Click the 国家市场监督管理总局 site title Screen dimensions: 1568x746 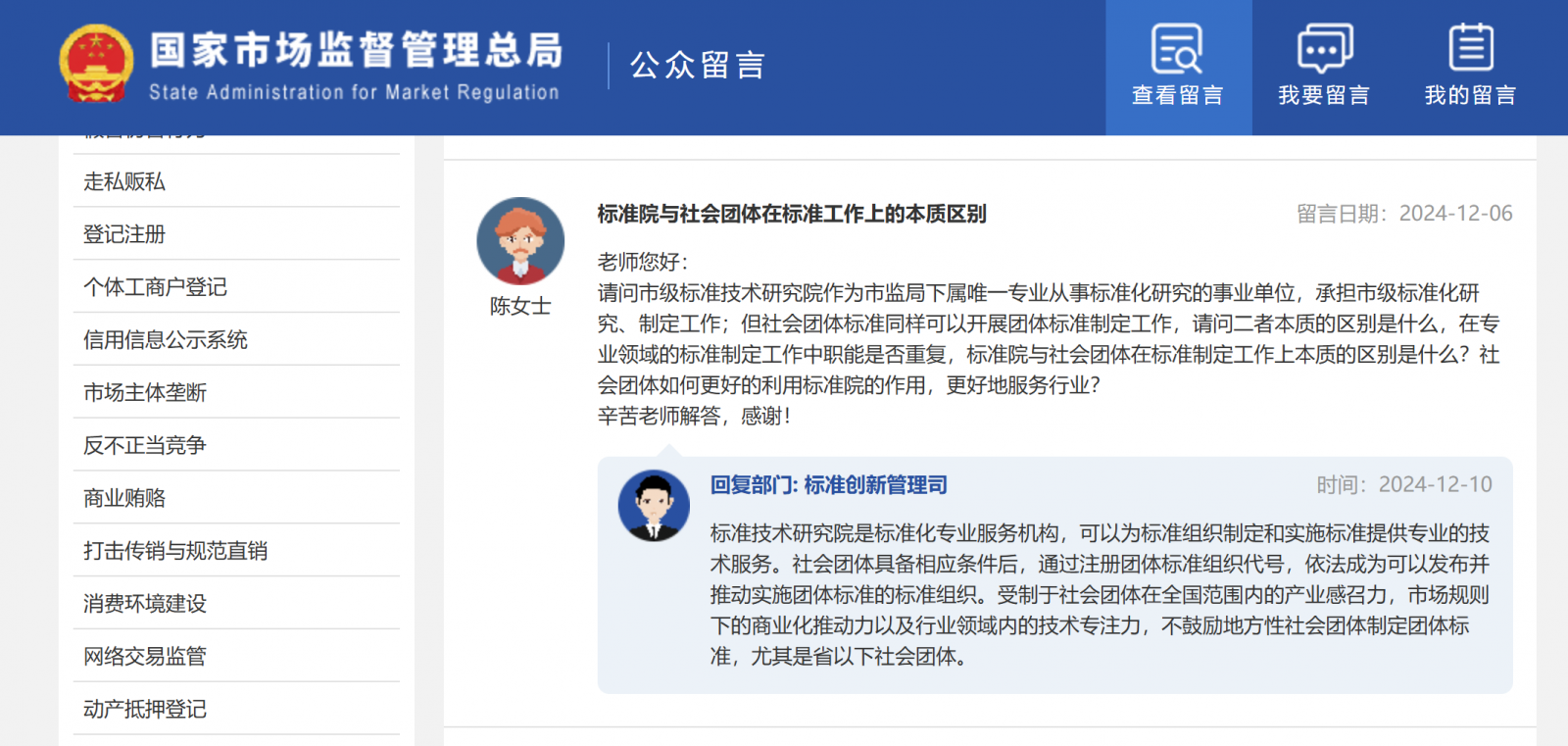(356, 51)
